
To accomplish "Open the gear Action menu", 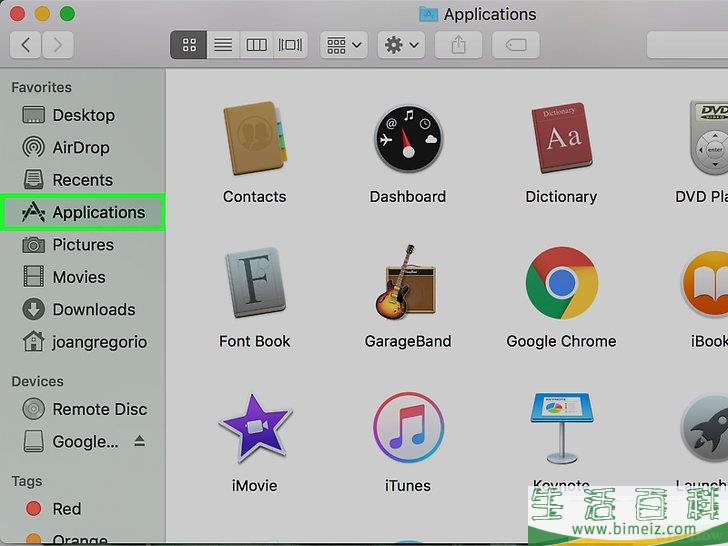I will coord(401,45).
